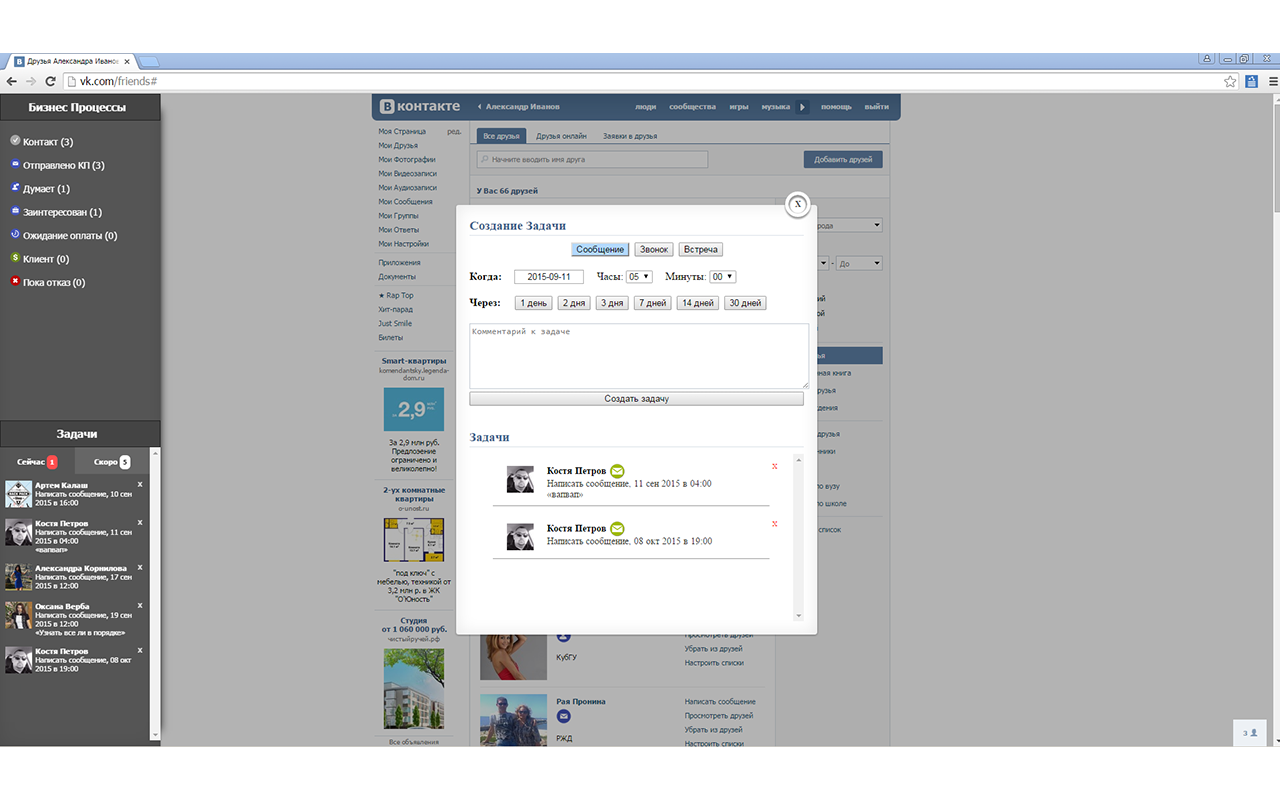
Task: Select Встреча task type
Action: pos(701,249)
